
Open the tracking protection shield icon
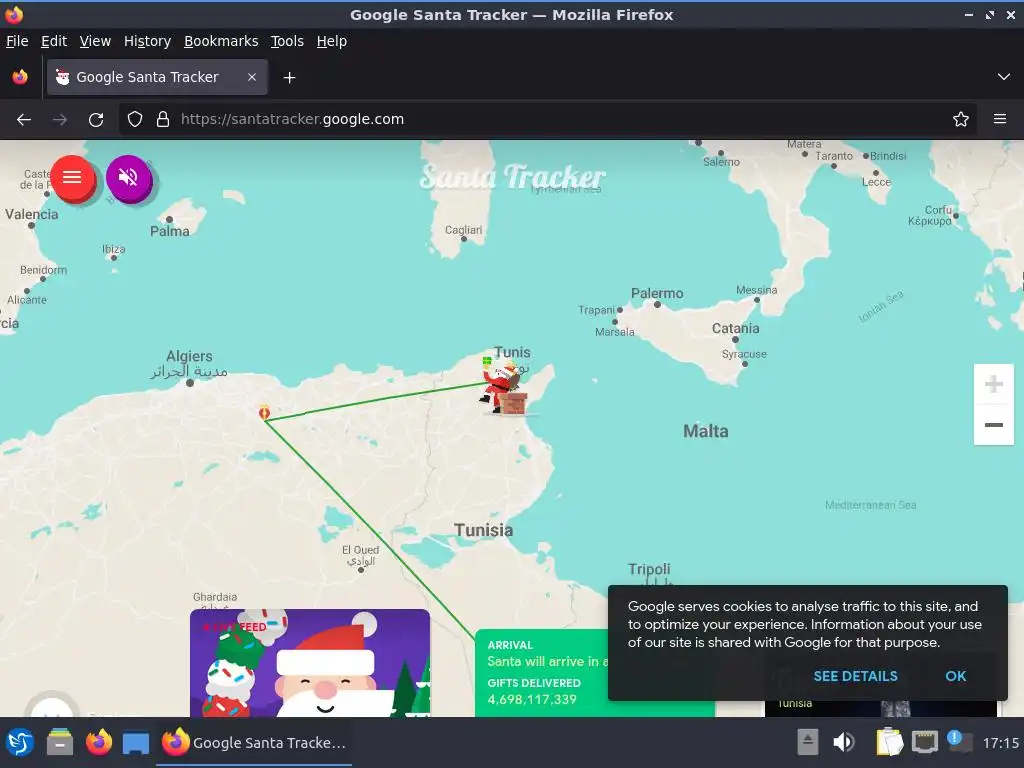click(135, 120)
